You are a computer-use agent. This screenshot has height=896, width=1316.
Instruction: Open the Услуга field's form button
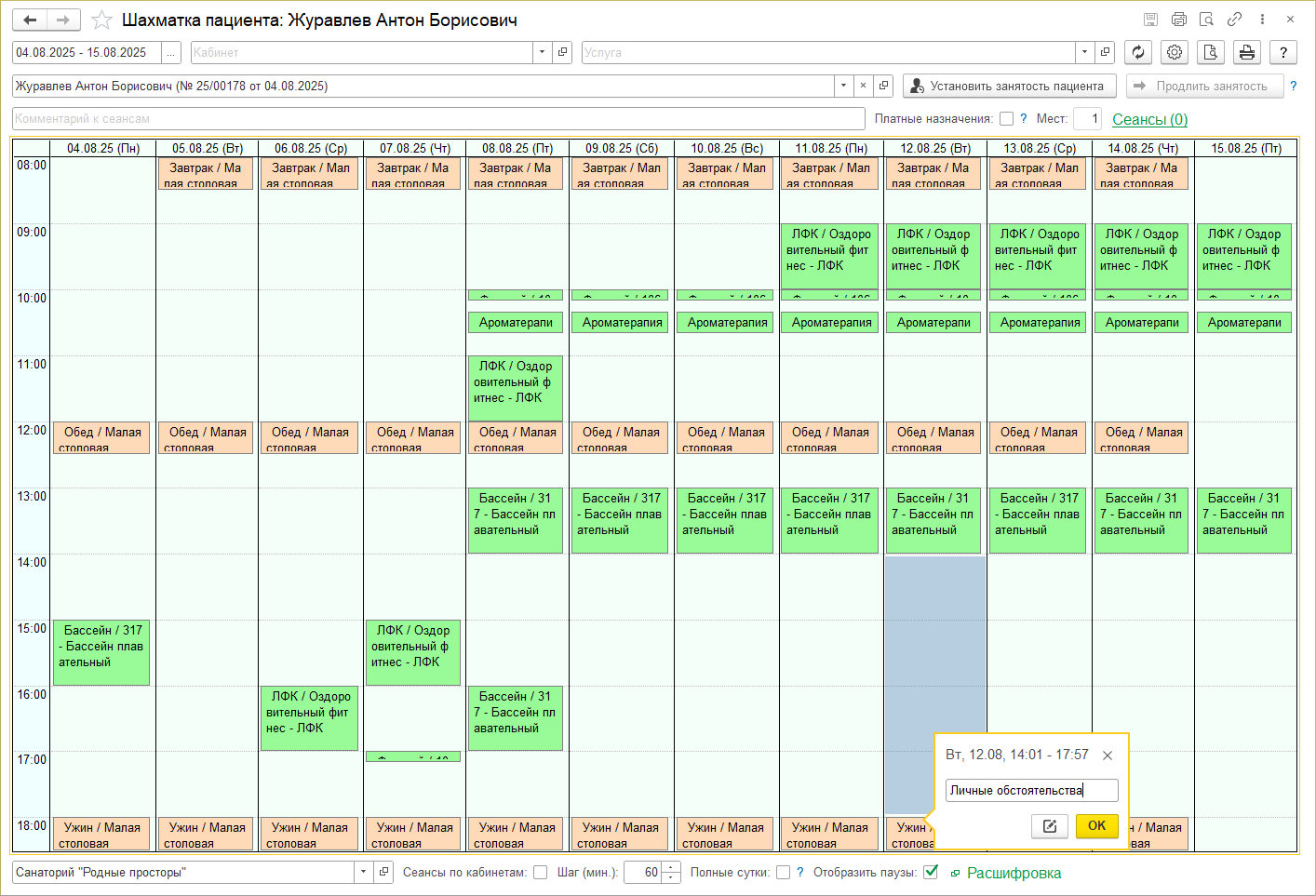[x=1105, y=53]
